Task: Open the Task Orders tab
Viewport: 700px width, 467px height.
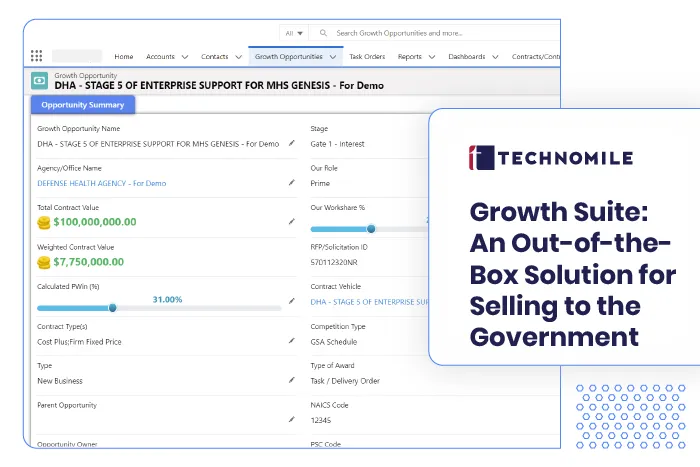Action: 367,57
